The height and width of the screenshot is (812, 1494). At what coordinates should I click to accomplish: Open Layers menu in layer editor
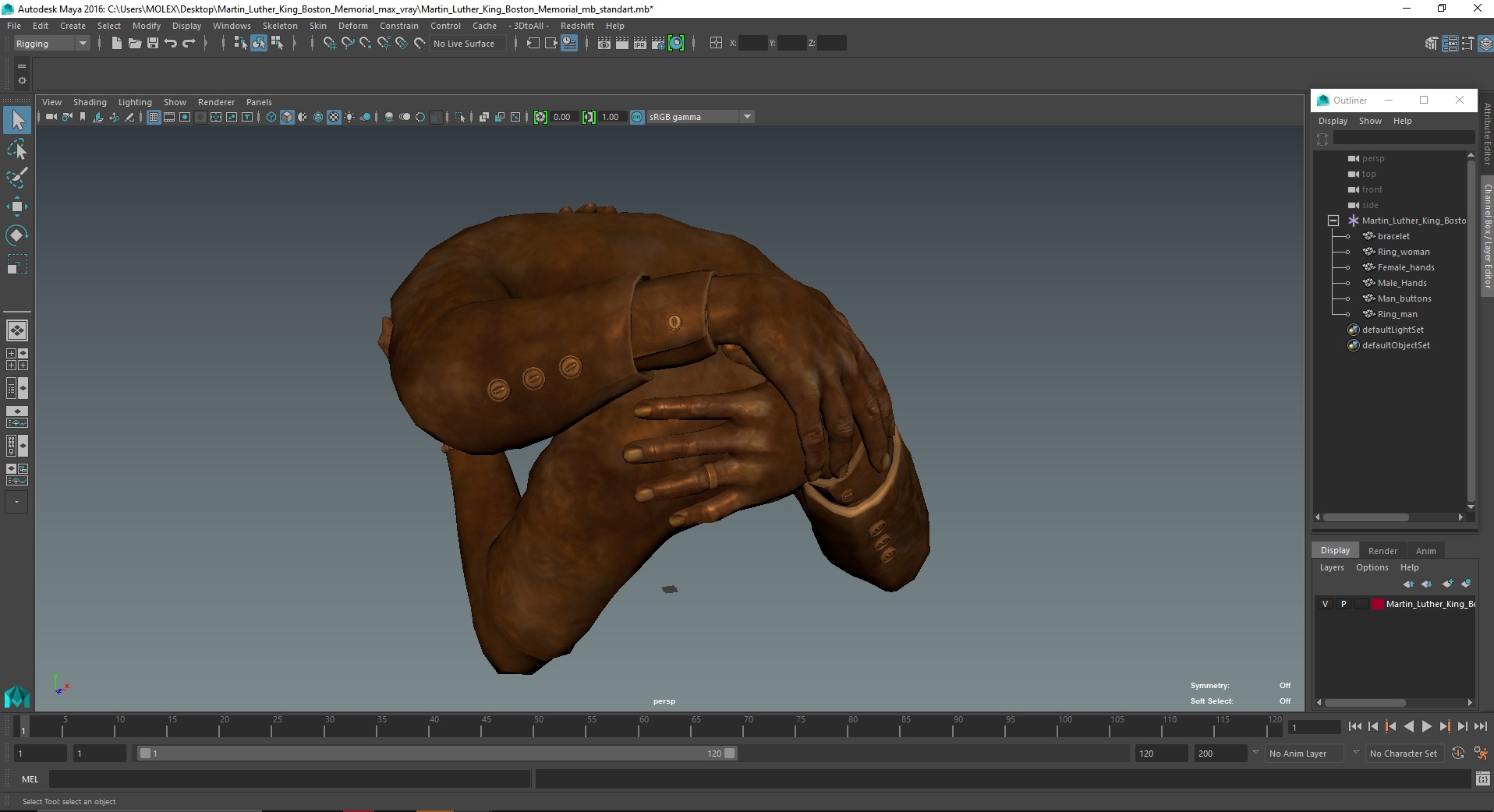(1332, 567)
